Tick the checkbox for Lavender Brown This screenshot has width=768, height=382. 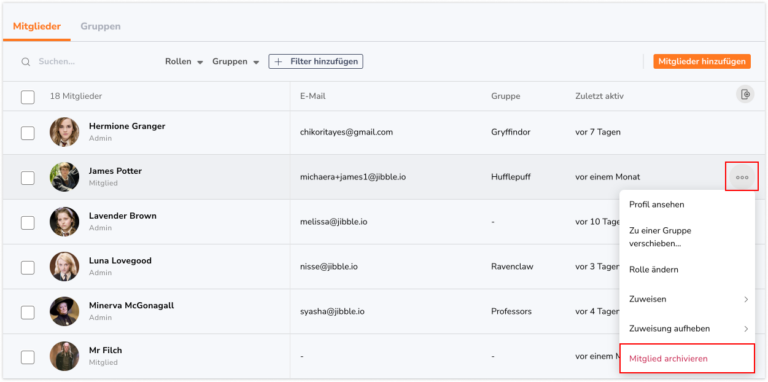[27, 222]
